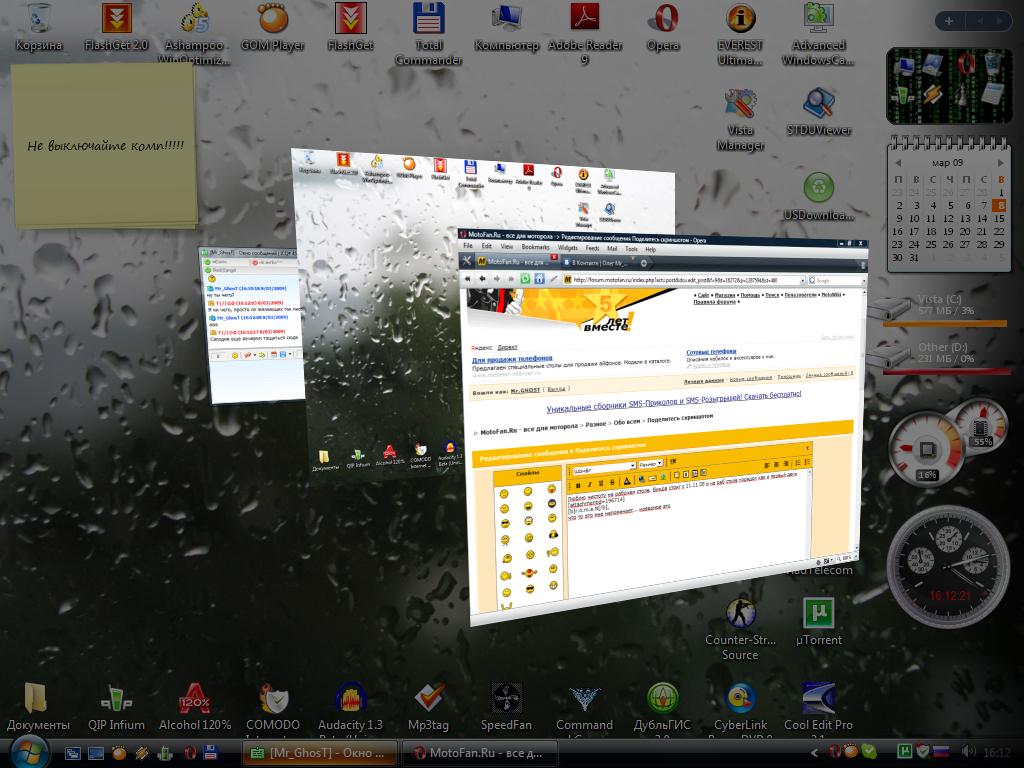Click the Vista (C:) drive usage bar

[x=945, y=323]
